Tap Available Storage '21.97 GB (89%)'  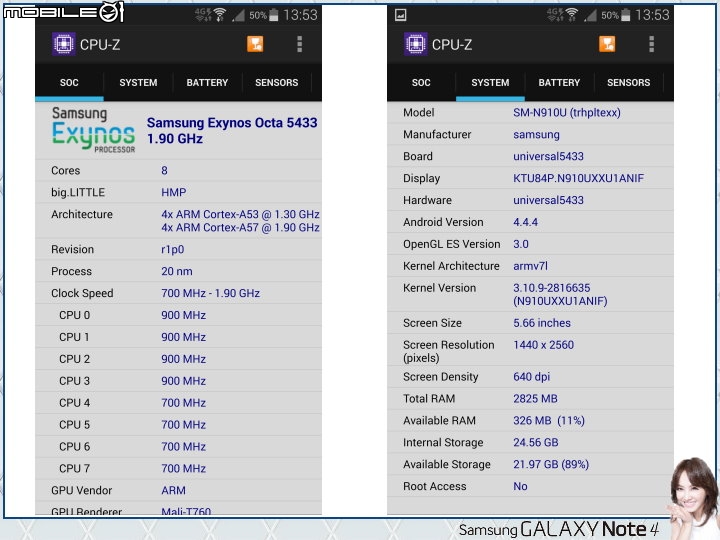pos(551,465)
